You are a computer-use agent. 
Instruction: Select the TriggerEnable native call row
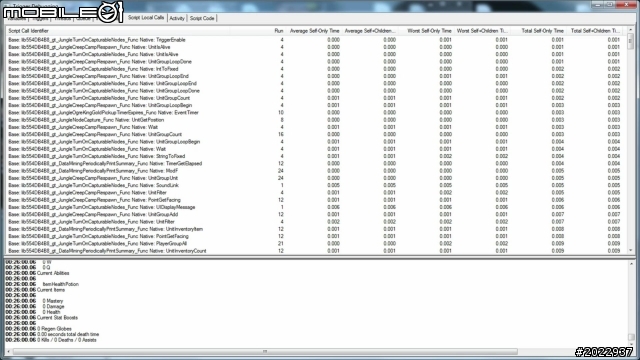[x=314, y=40]
